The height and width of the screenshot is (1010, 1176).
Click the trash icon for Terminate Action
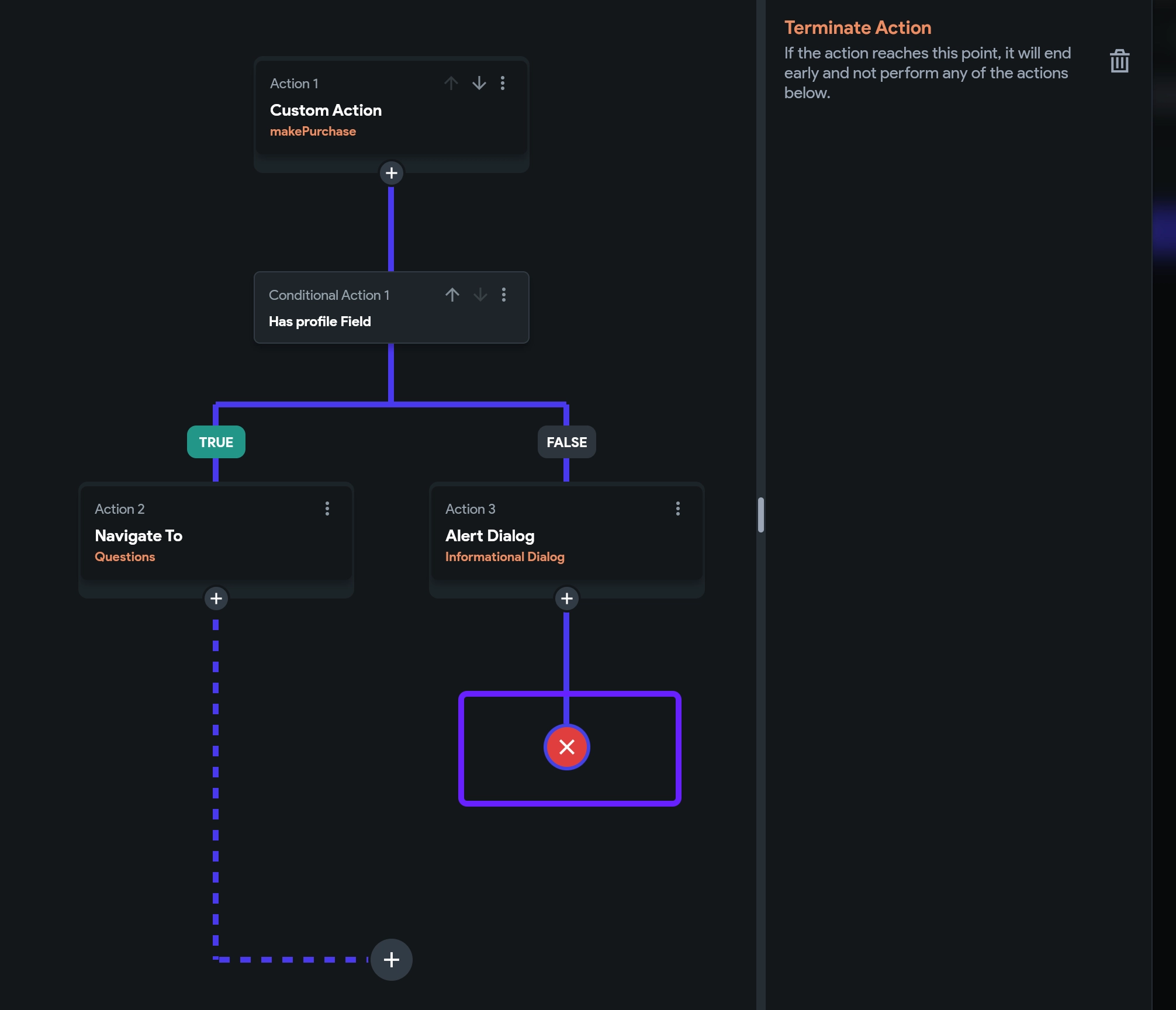[x=1119, y=61]
